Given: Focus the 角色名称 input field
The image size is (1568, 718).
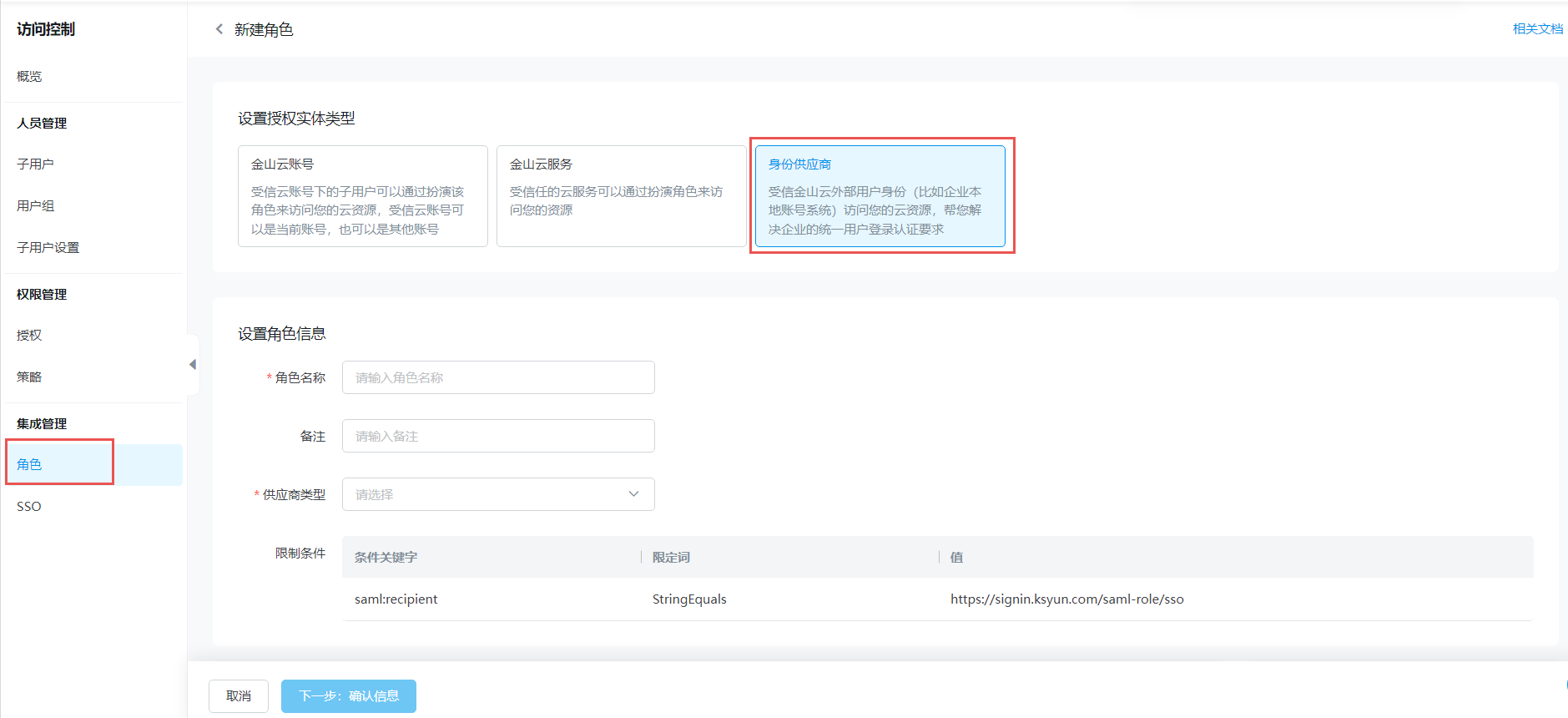Looking at the screenshot, I should pyautogui.click(x=498, y=377).
